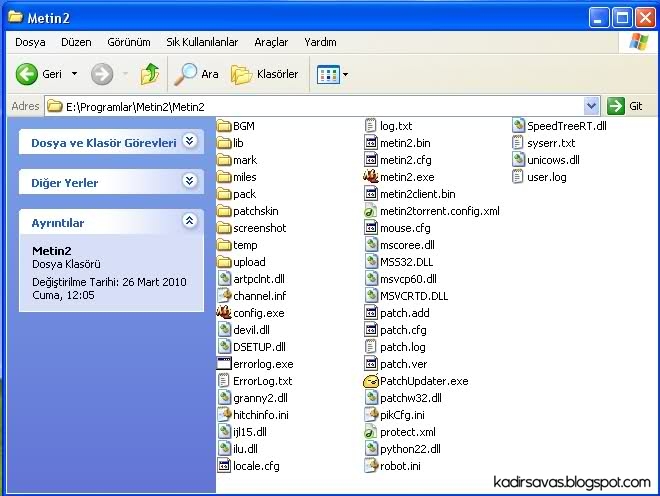Select the python22.dll file name
660x496 pixels.
[410, 449]
